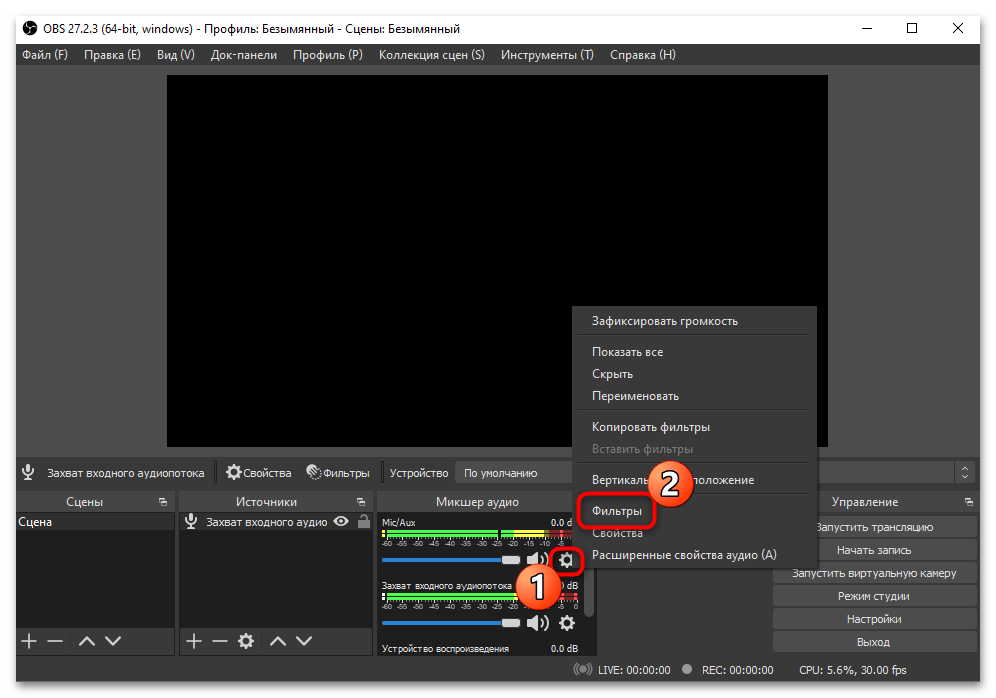
Task: Select Сцена in the scenes list
Action: (x=36, y=522)
